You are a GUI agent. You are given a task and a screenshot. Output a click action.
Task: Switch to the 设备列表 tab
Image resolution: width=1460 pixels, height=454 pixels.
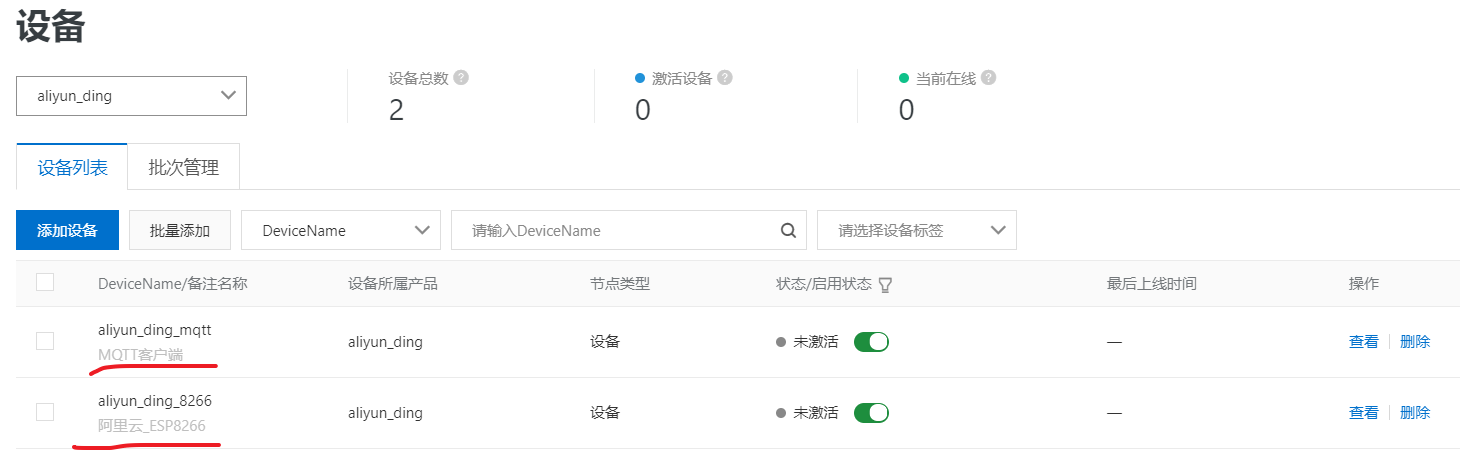(x=72, y=168)
